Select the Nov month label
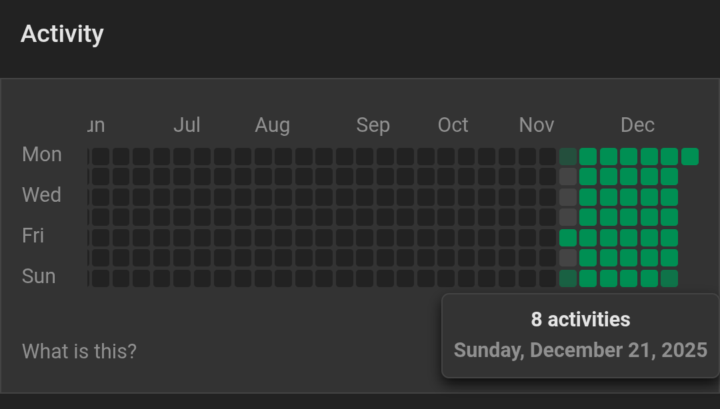The image size is (720, 409). [x=537, y=125]
